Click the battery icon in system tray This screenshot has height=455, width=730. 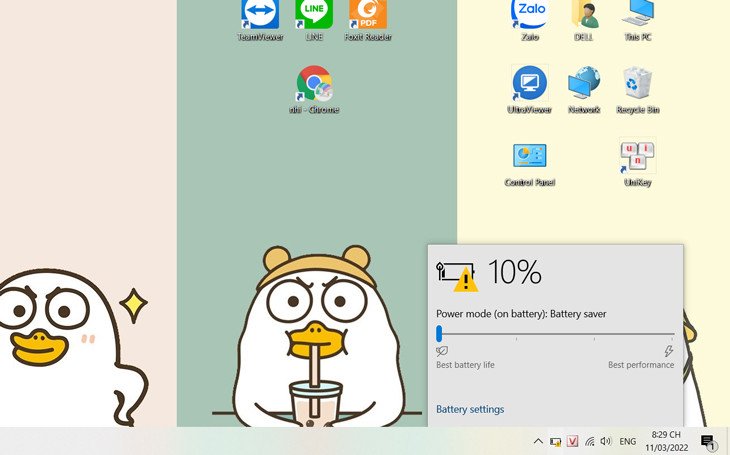(555, 441)
